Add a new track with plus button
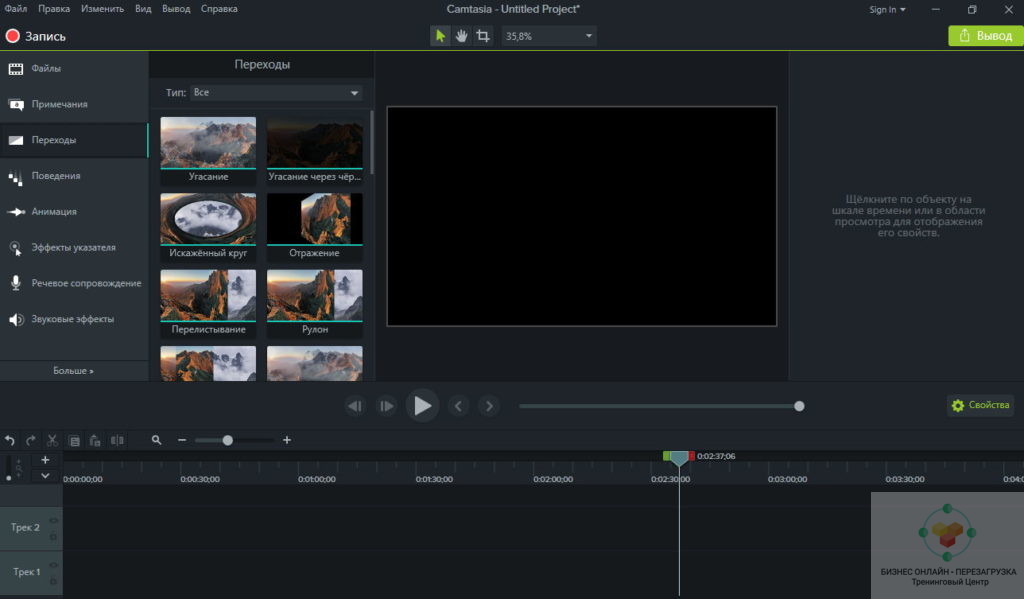Image resolution: width=1024 pixels, height=599 pixels. pos(45,460)
